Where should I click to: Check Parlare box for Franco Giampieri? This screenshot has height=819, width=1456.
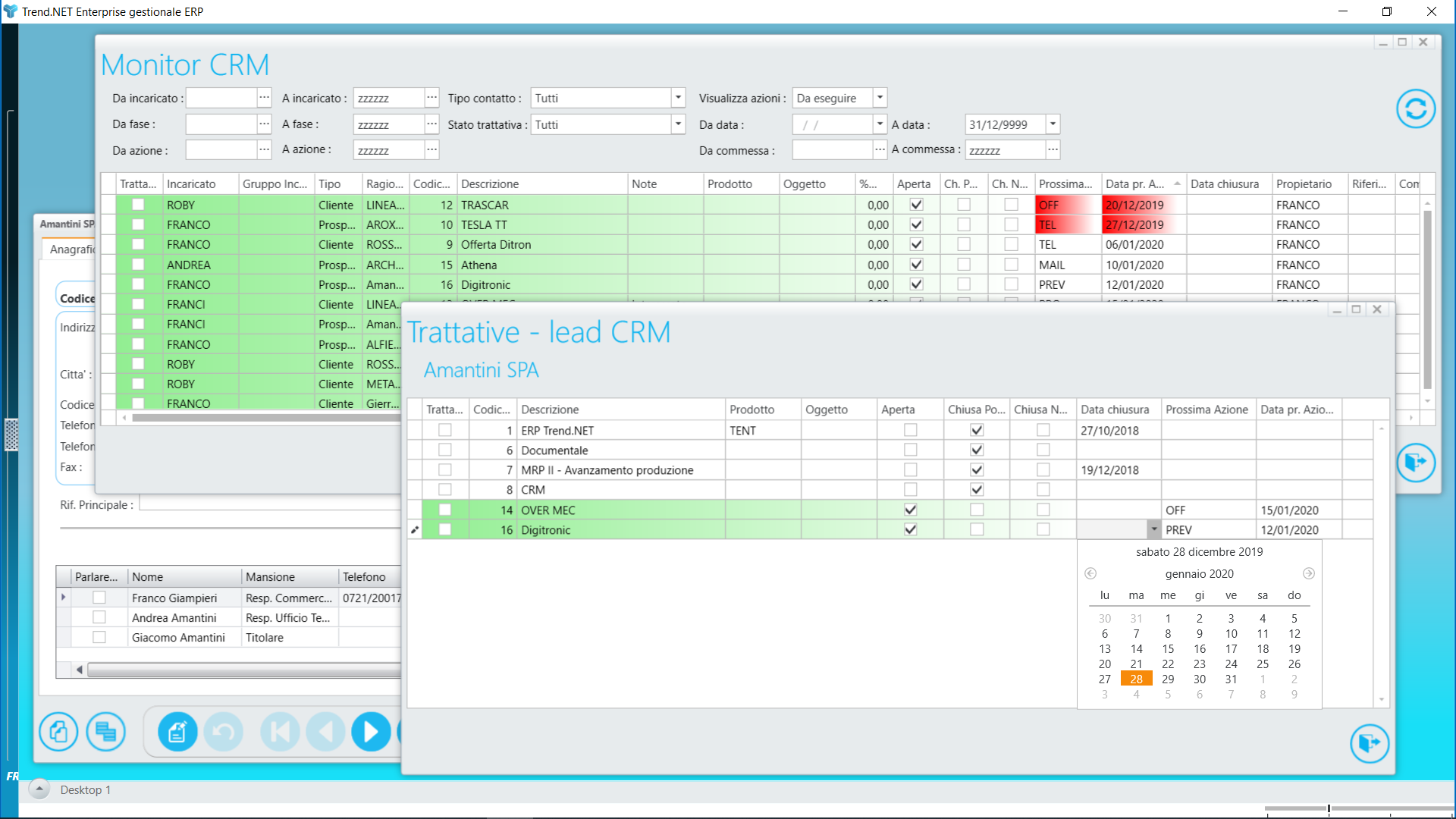click(99, 598)
